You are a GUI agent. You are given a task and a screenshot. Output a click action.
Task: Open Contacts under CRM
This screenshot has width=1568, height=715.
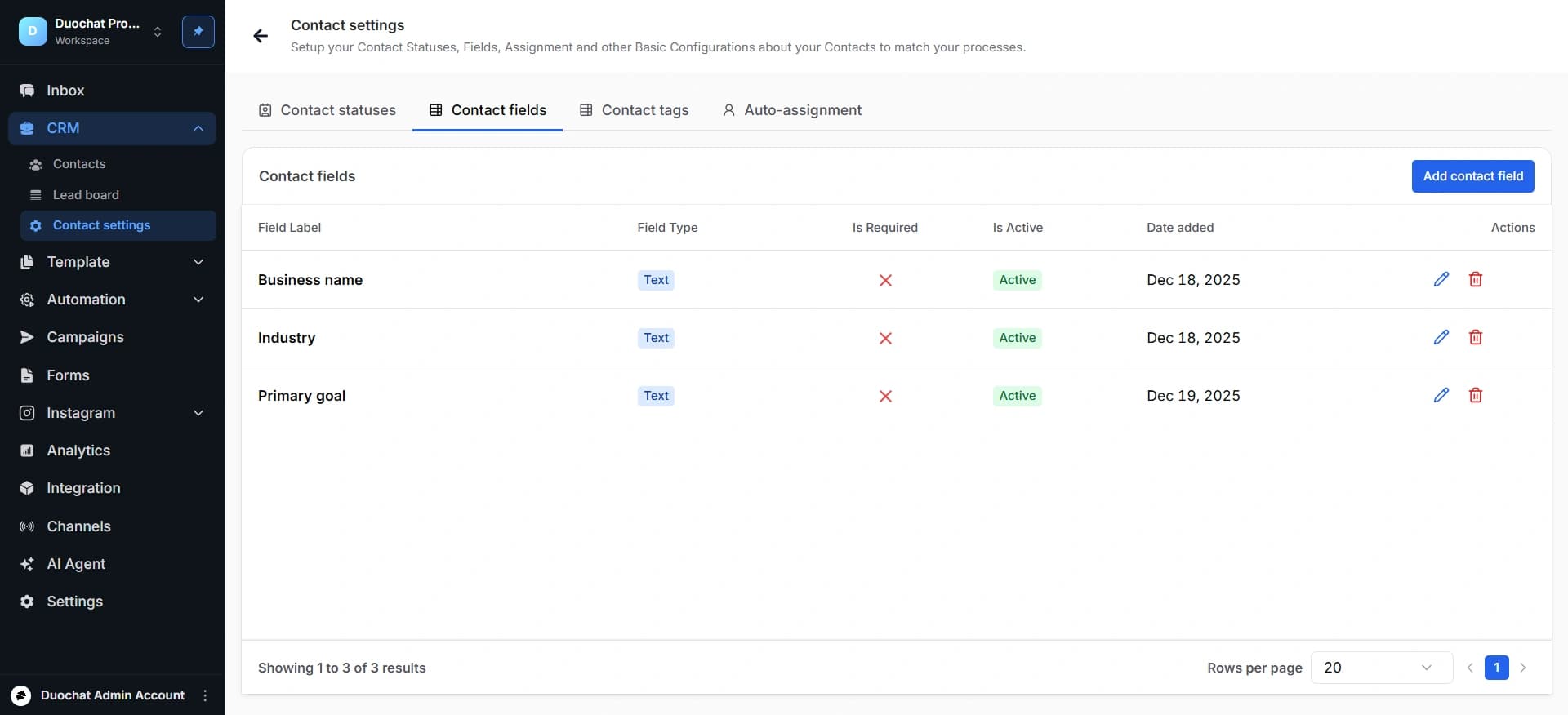pos(118,164)
